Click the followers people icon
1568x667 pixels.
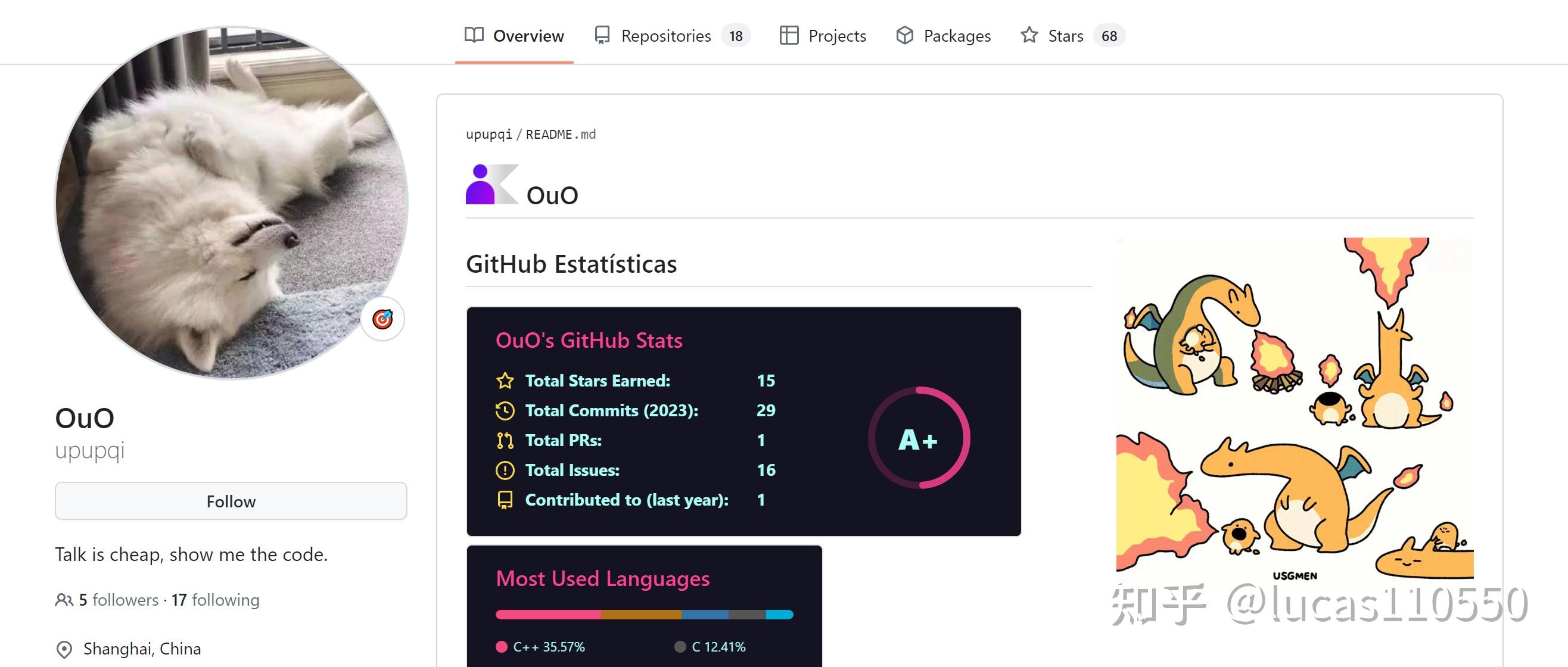(64, 600)
